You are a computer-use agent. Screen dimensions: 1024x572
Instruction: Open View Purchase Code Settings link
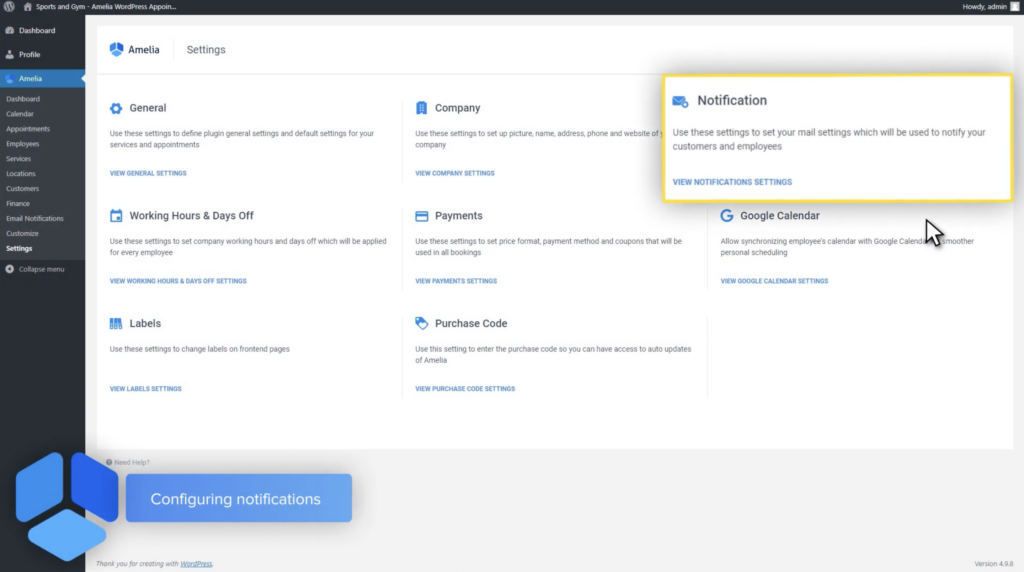click(x=465, y=389)
